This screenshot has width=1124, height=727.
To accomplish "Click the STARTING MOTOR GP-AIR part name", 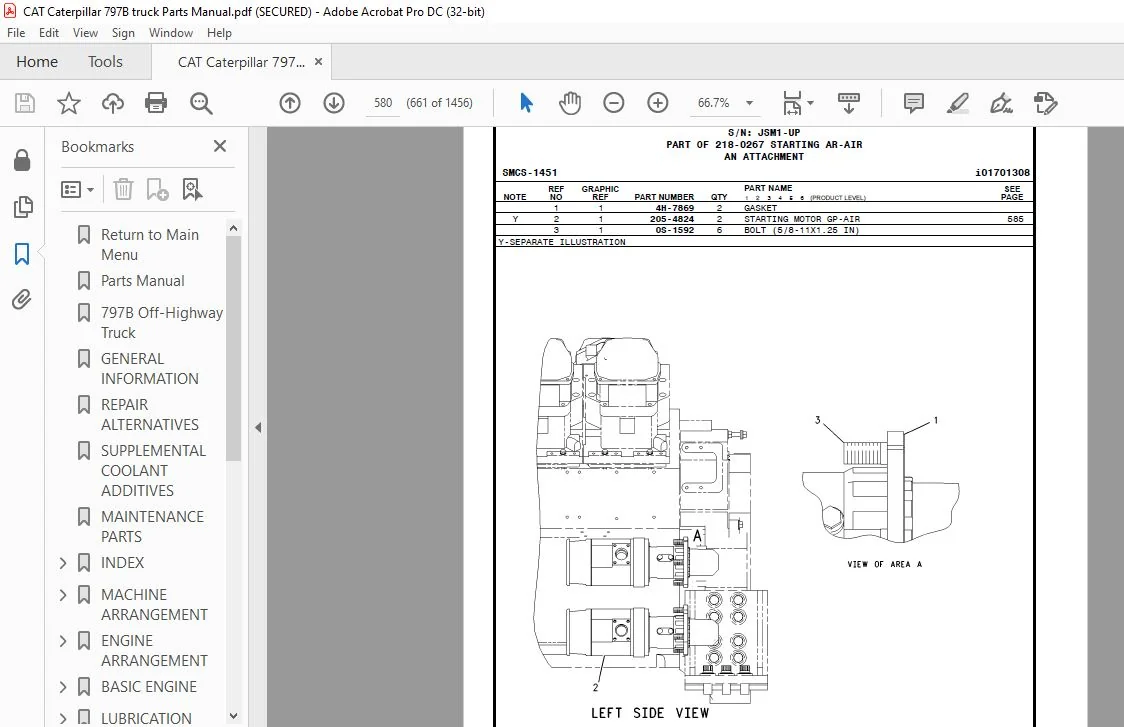I will point(801,219).
